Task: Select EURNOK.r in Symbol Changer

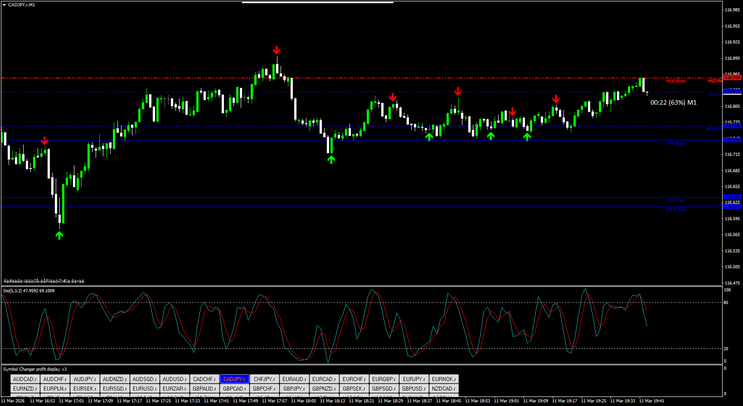Action: [444, 379]
